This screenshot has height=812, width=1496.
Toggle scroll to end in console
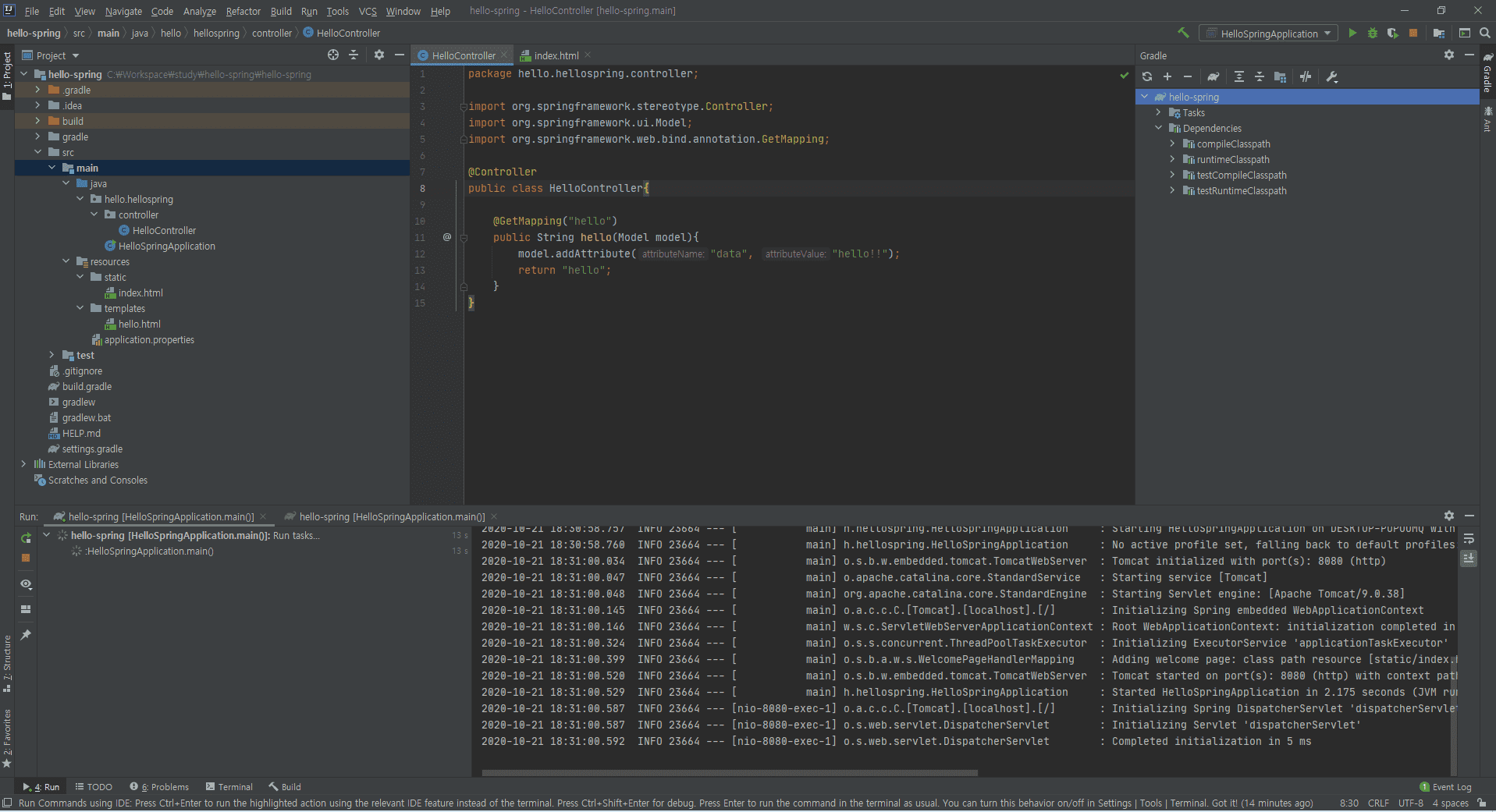click(x=1469, y=558)
